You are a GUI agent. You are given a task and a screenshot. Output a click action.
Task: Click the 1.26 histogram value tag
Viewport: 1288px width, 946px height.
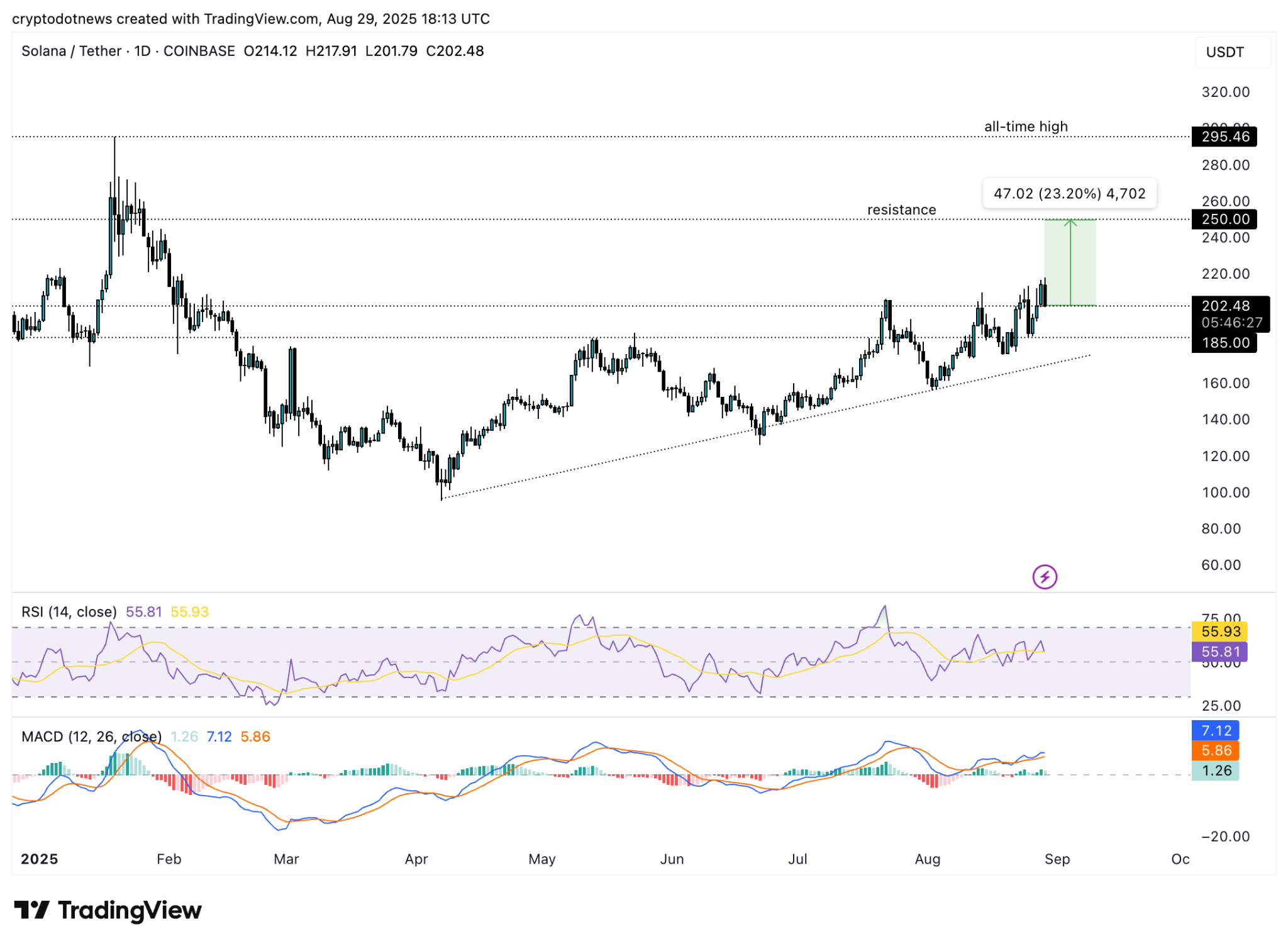(x=1215, y=770)
